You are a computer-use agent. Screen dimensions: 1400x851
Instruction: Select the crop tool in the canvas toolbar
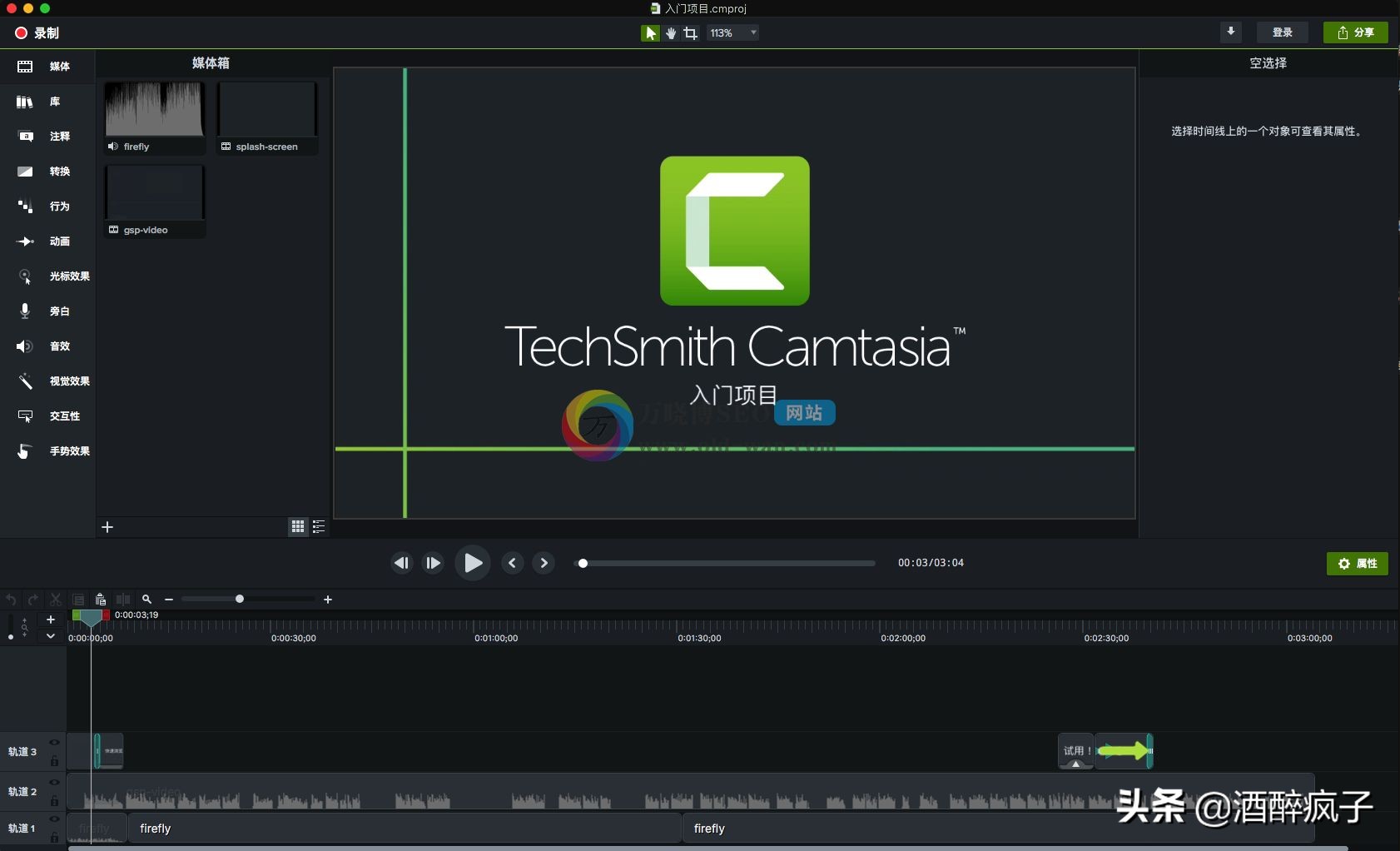(x=691, y=33)
